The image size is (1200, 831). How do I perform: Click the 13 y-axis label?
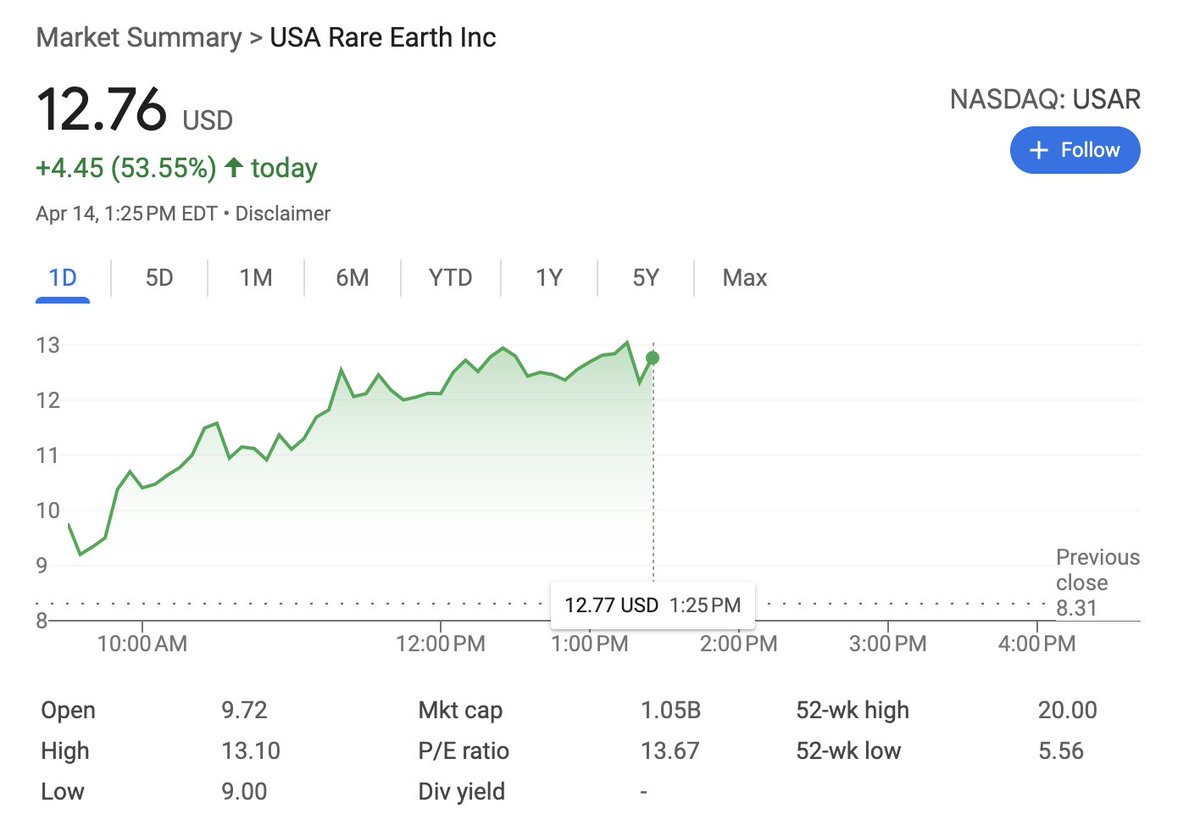click(x=49, y=346)
